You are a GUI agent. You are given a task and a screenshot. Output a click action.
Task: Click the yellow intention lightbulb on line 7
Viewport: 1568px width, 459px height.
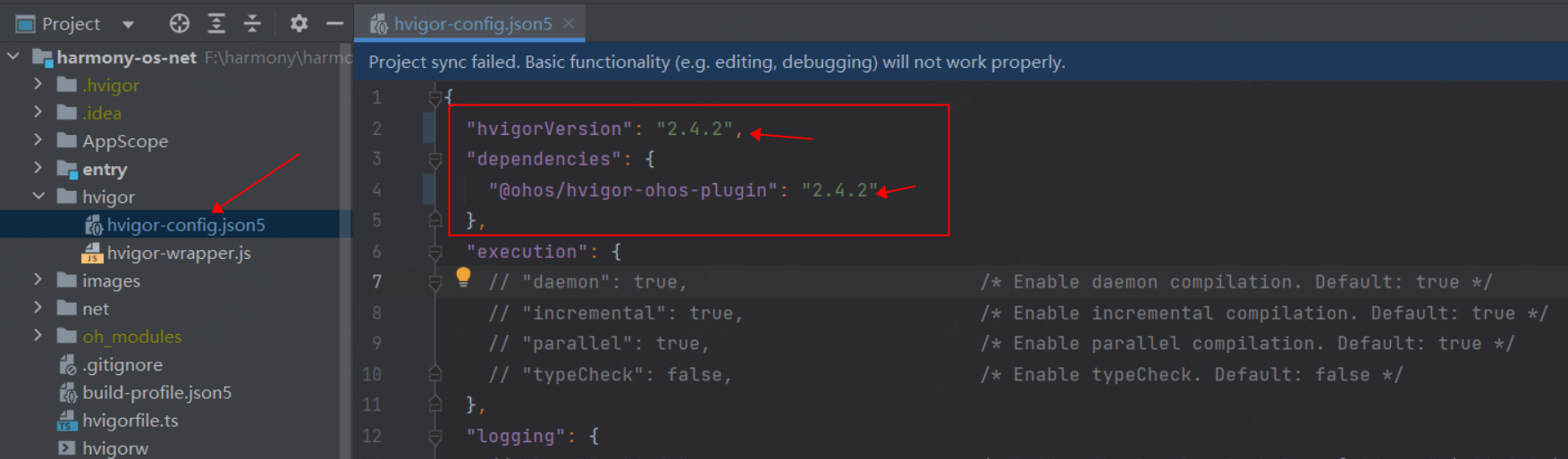pyautogui.click(x=463, y=277)
